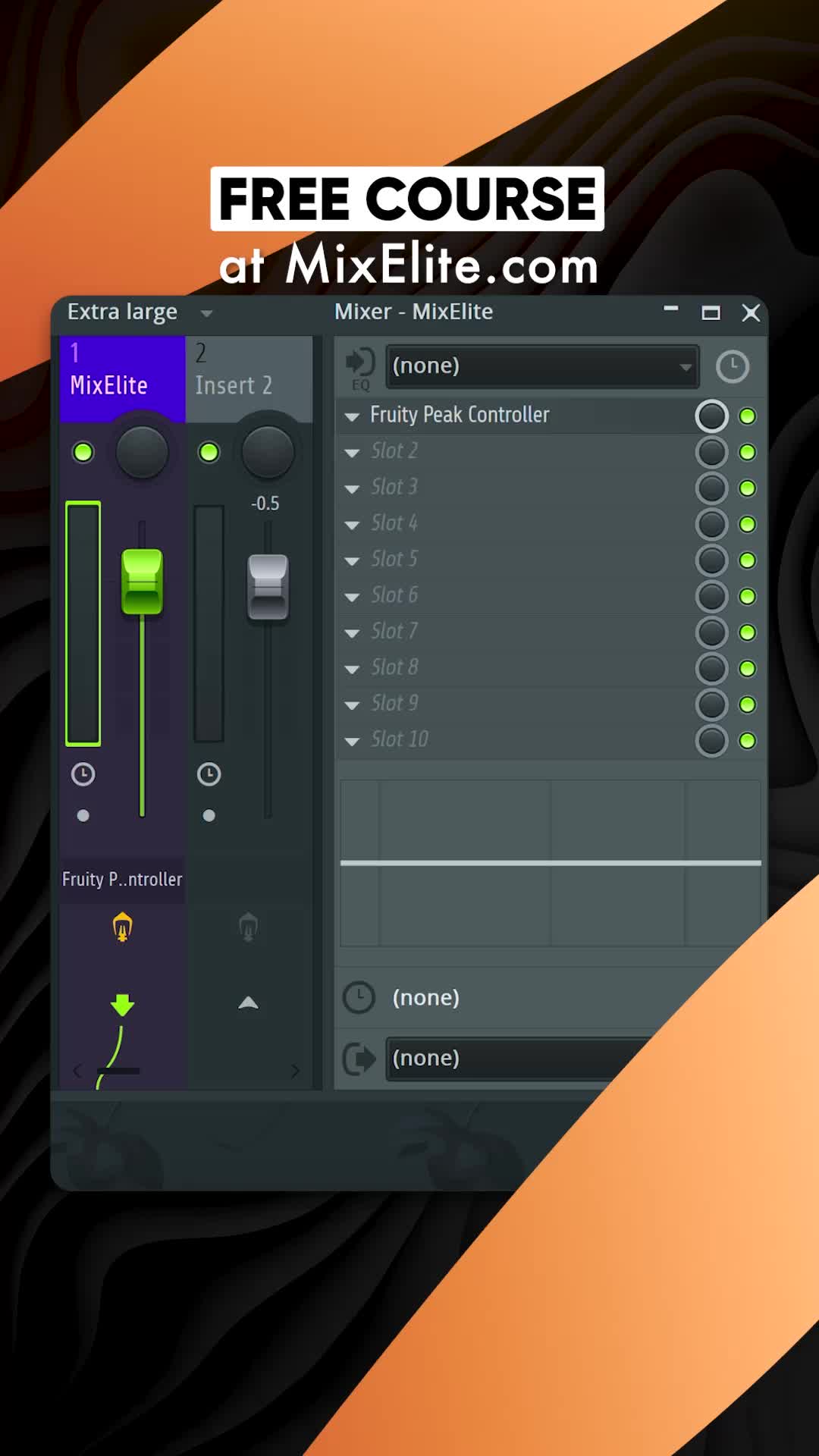This screenshot has height=1456, width=819.
Task: Open the Slot 3 menu arrow
Action: pyautogui.click(x=352, y=489)
